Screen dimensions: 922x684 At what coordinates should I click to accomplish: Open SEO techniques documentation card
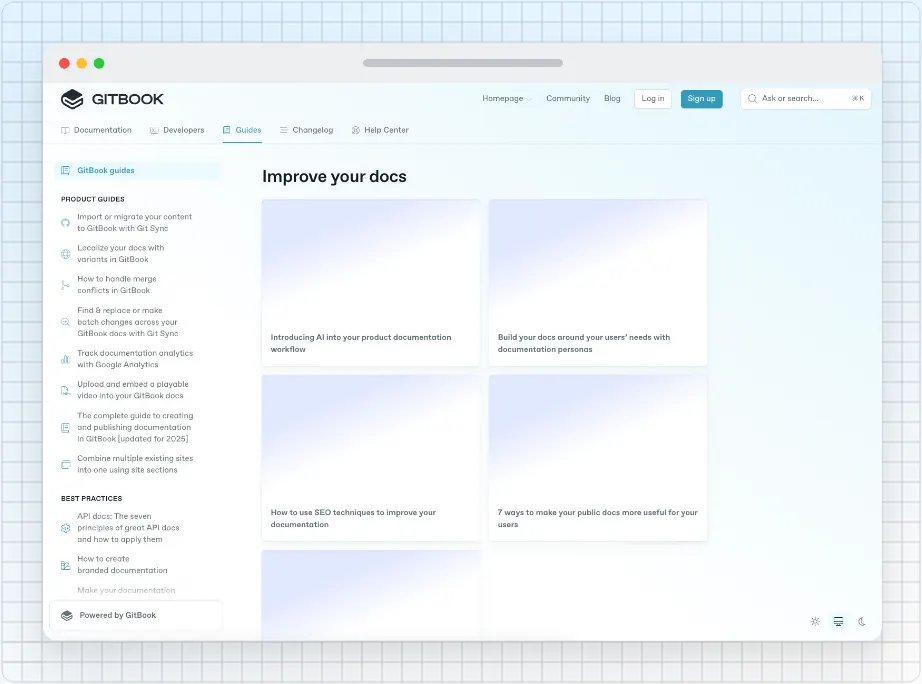[x=371, y=458]
